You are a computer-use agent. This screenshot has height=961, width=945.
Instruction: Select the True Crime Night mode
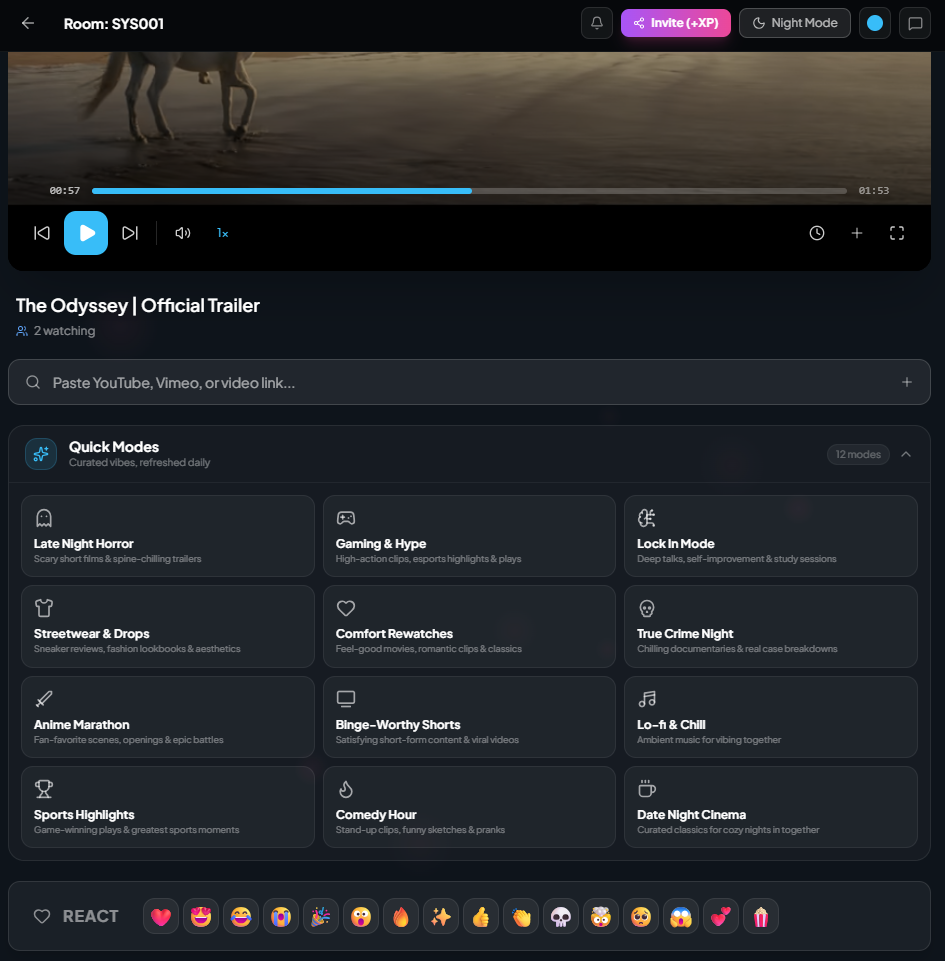(x=770, y=625)
